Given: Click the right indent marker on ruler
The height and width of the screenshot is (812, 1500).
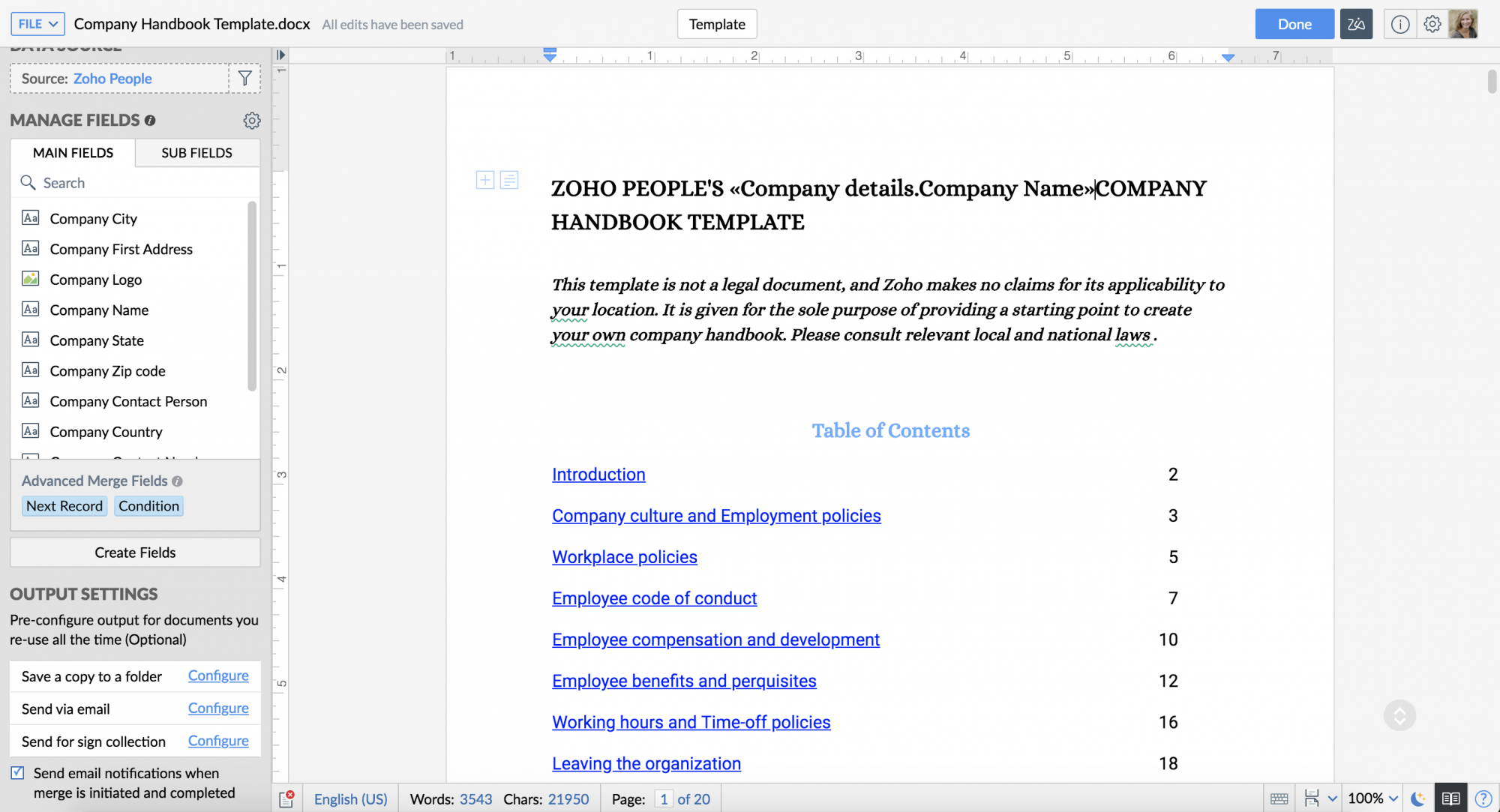Looking at the screenshot, I should pyautogui.click(x=1228, y=58).
